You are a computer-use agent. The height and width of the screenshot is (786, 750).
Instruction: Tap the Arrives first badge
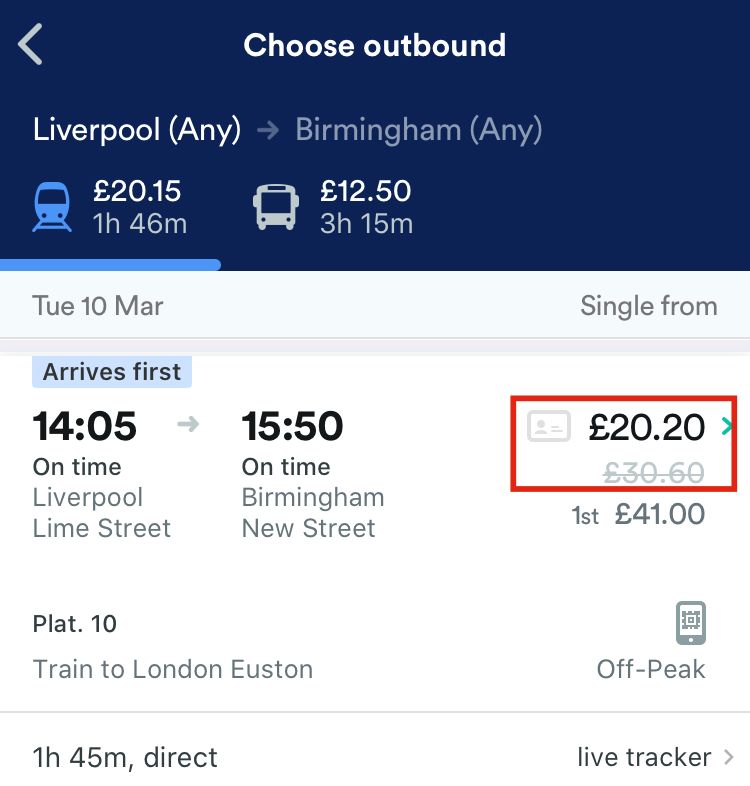coord(112,372)
